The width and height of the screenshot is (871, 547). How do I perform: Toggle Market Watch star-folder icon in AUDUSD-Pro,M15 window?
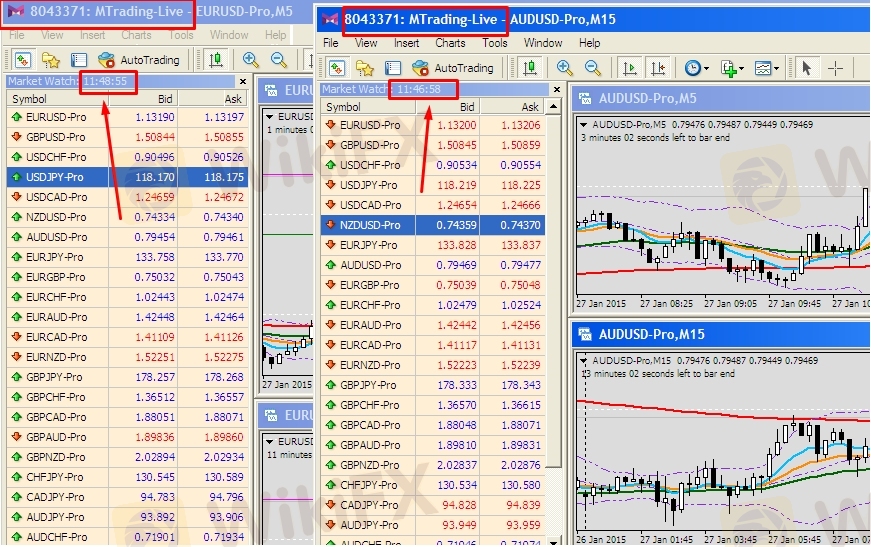pyautogui.click(x=364, y=68)
